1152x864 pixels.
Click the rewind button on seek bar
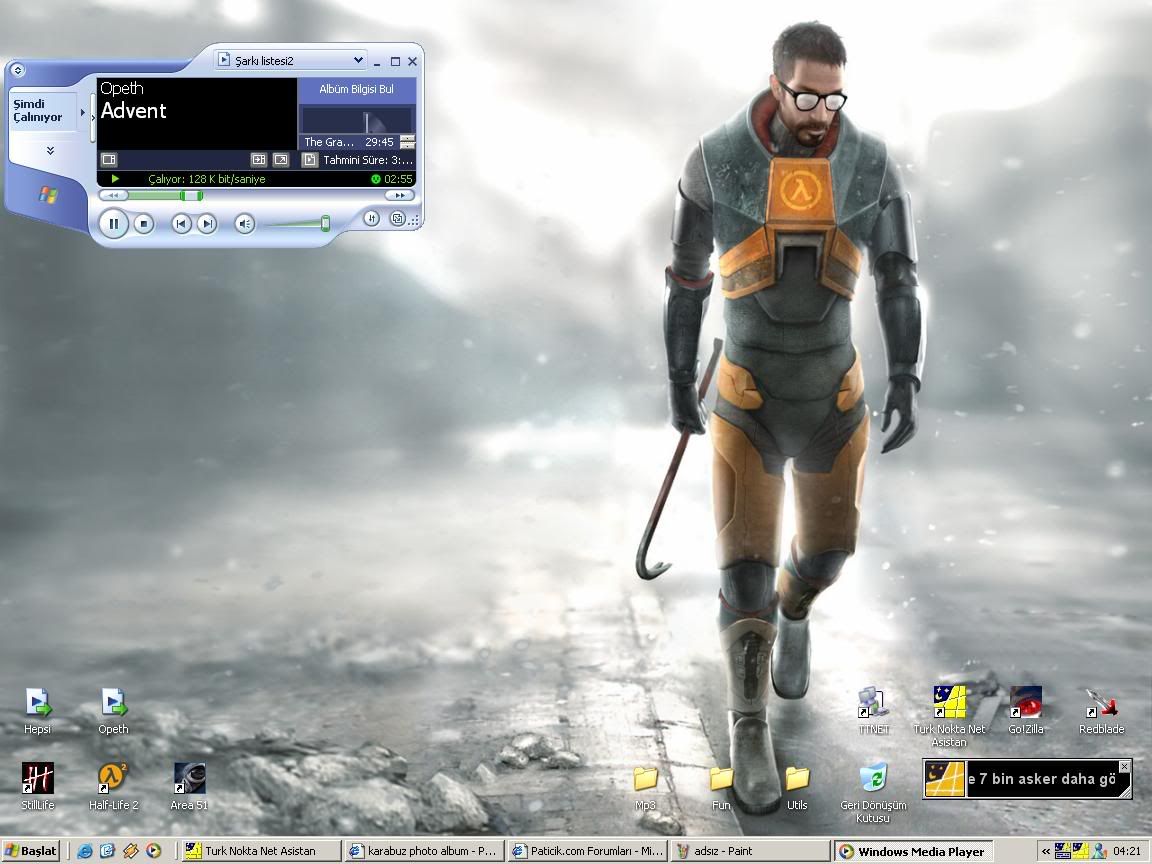[113, 196]
